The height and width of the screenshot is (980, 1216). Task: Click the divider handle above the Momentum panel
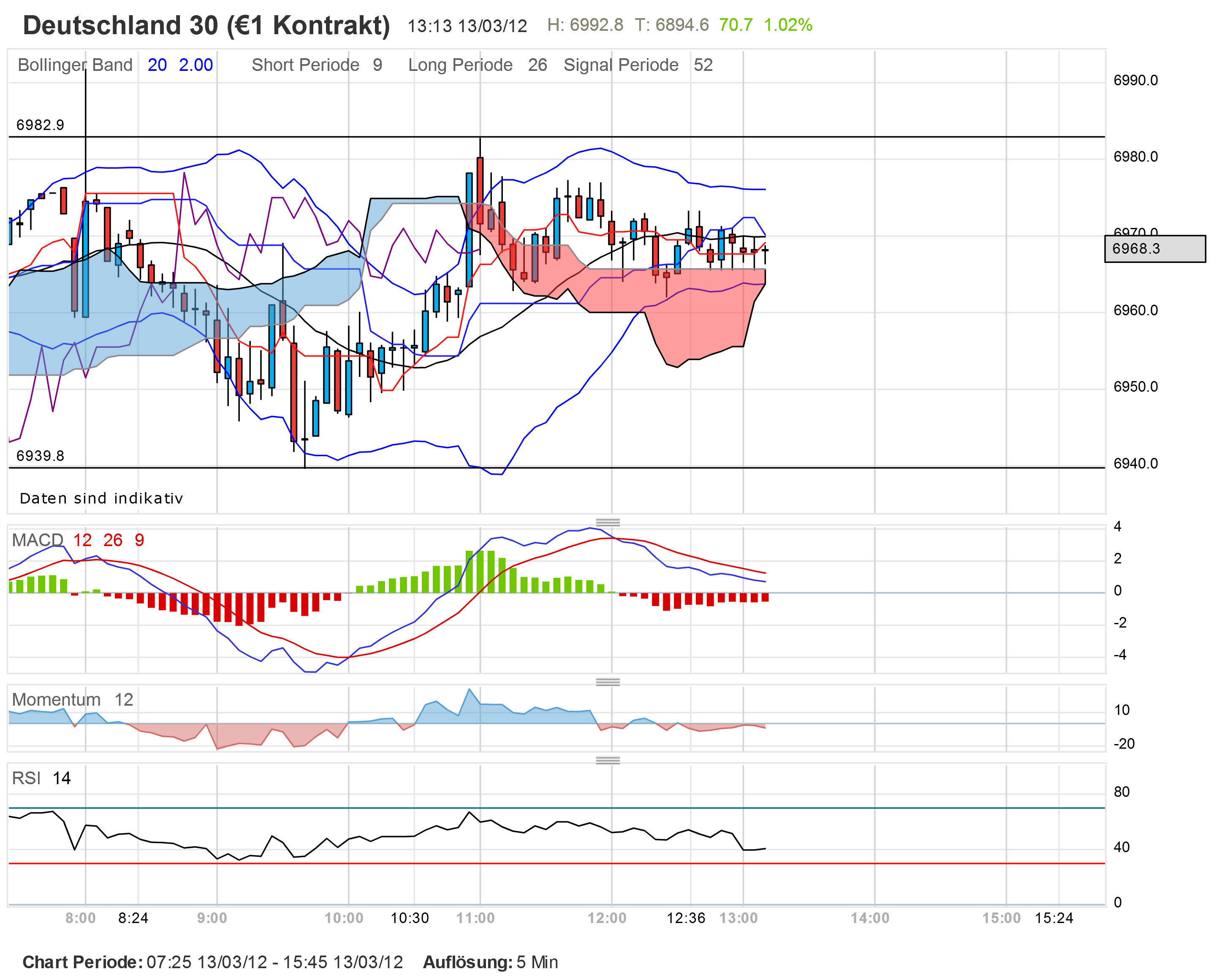tap(608, 682)
